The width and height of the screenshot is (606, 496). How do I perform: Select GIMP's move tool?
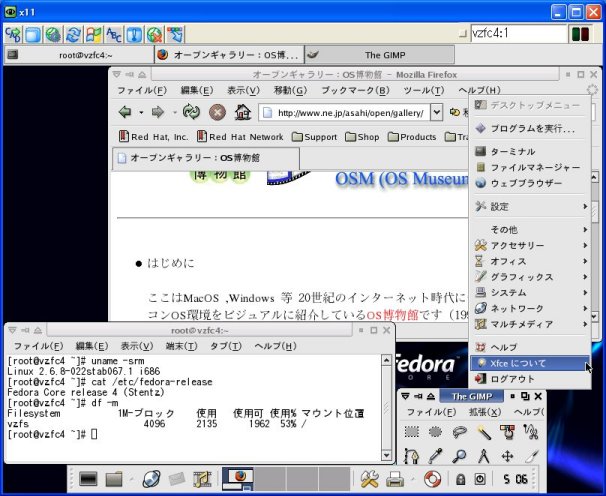click(x=507, y=456)
